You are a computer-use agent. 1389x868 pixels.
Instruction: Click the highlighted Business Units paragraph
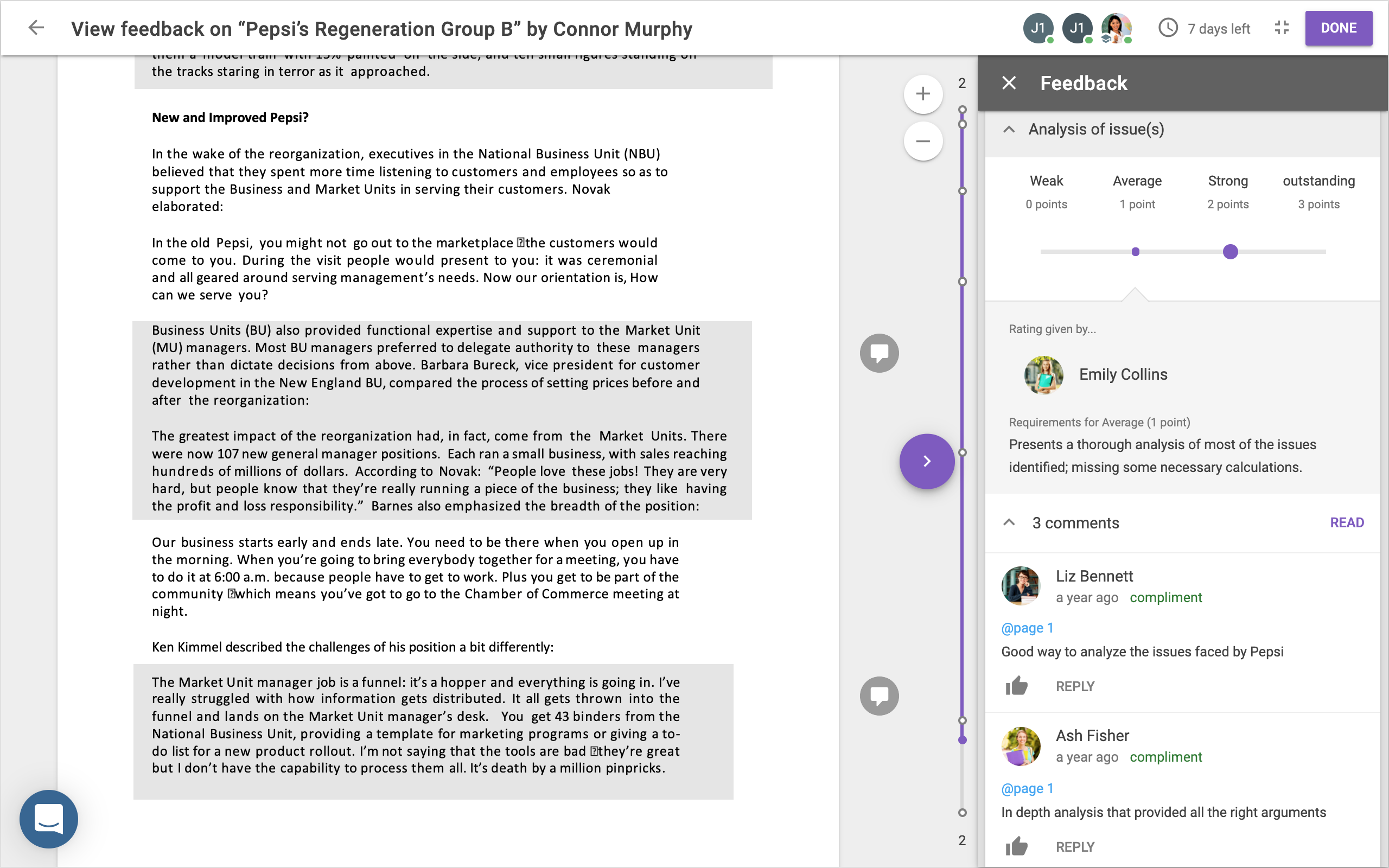click(442, 420)
